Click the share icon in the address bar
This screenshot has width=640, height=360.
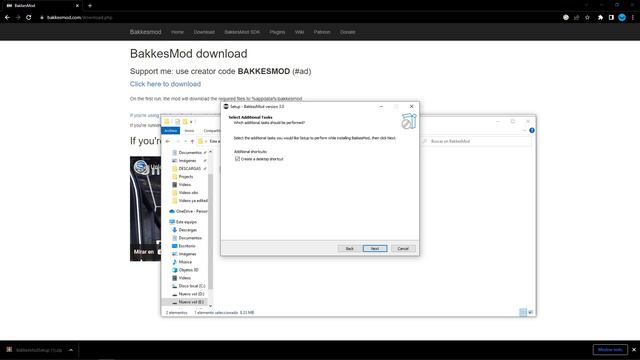pos(576,18)
